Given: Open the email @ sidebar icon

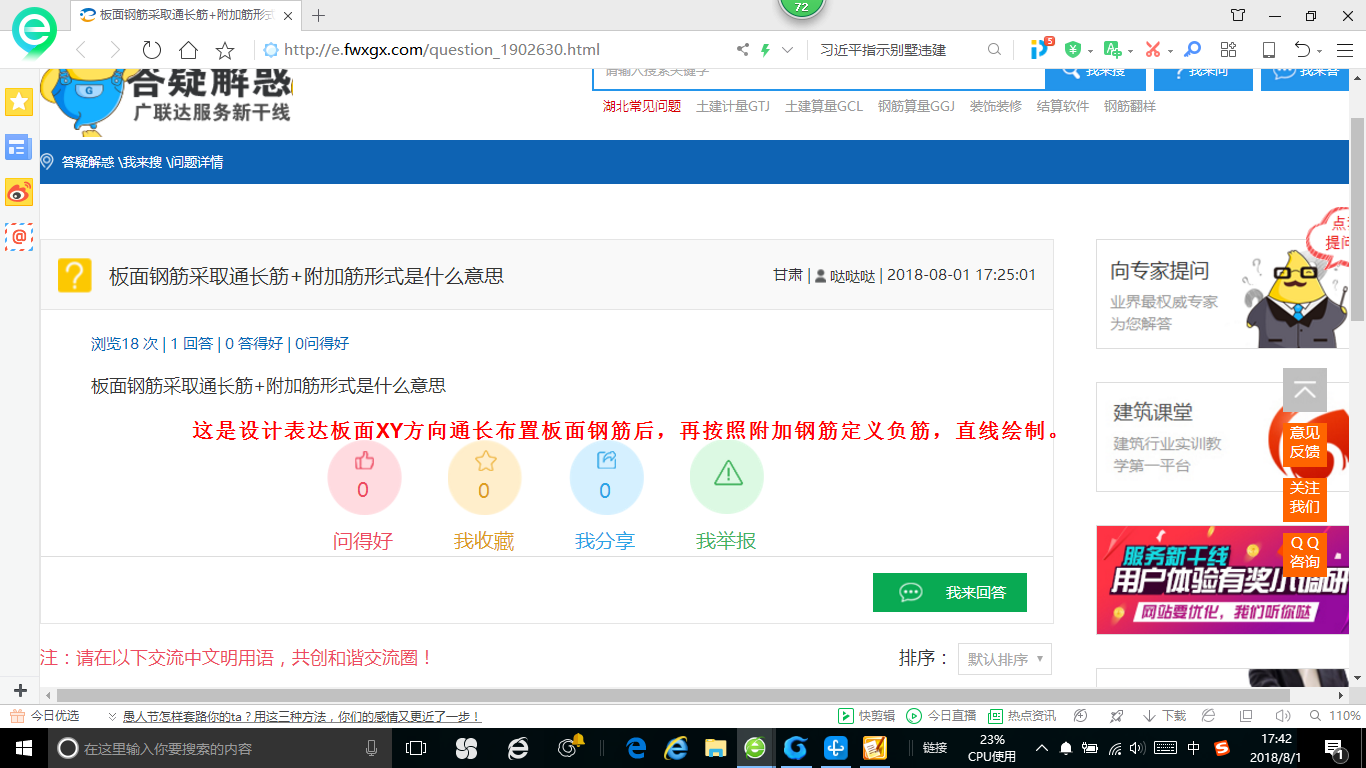Looking at the screenshot, I should 19,237.
